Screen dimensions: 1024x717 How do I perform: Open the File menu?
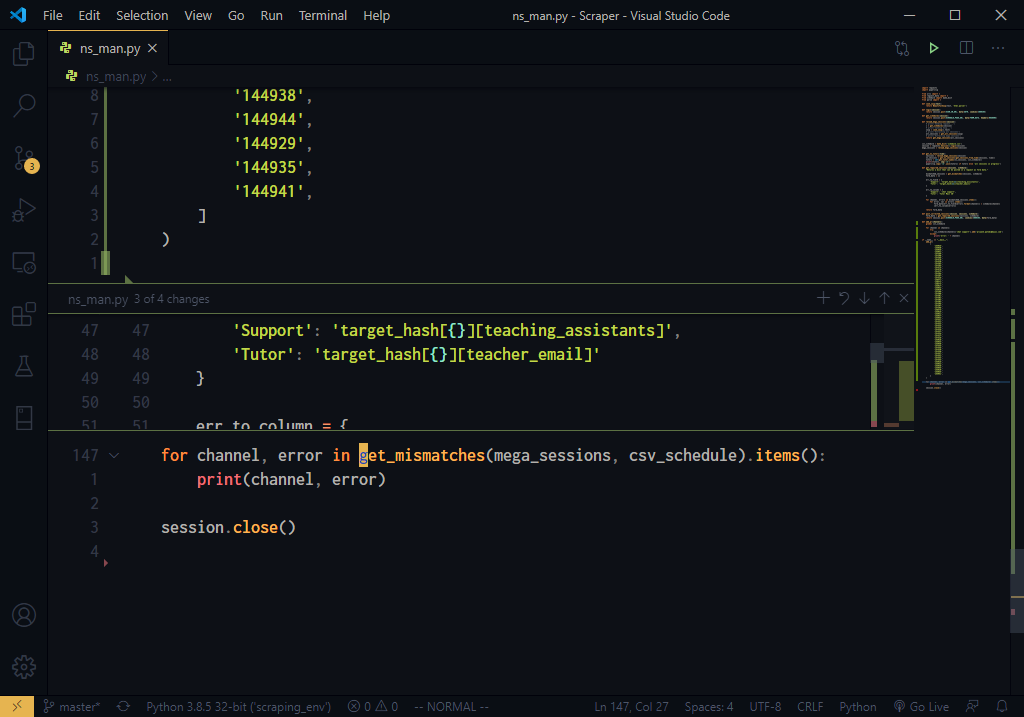[53, 16]
